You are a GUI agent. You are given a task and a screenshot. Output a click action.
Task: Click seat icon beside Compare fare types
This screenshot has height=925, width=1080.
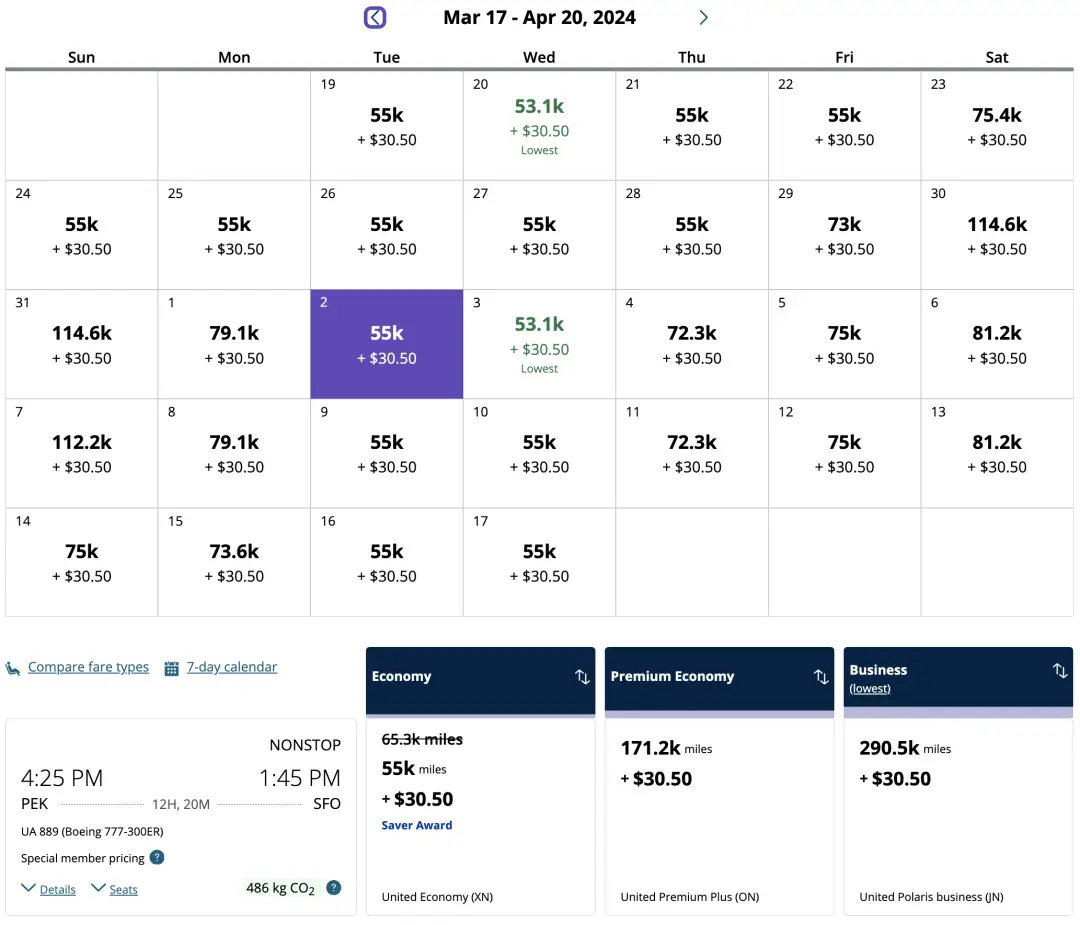click(x=13, y=668)
